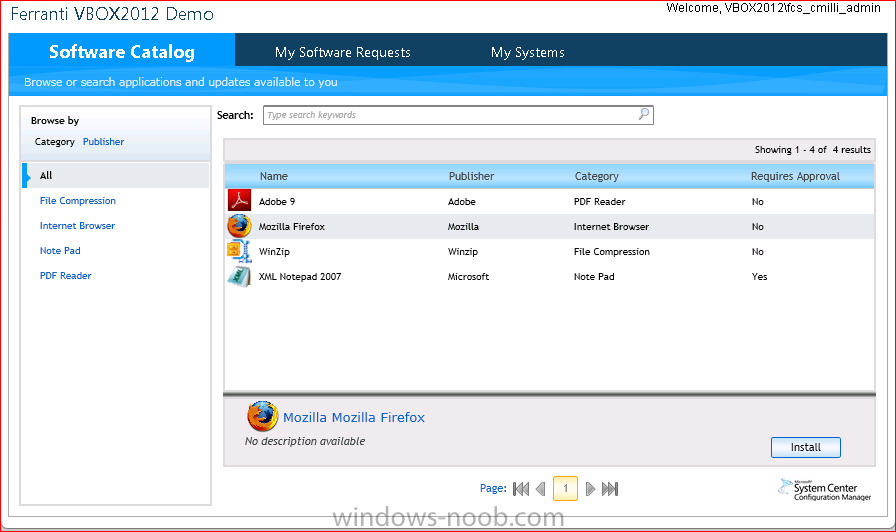
Task: Go to next page arrow
Action: (590, 489)
